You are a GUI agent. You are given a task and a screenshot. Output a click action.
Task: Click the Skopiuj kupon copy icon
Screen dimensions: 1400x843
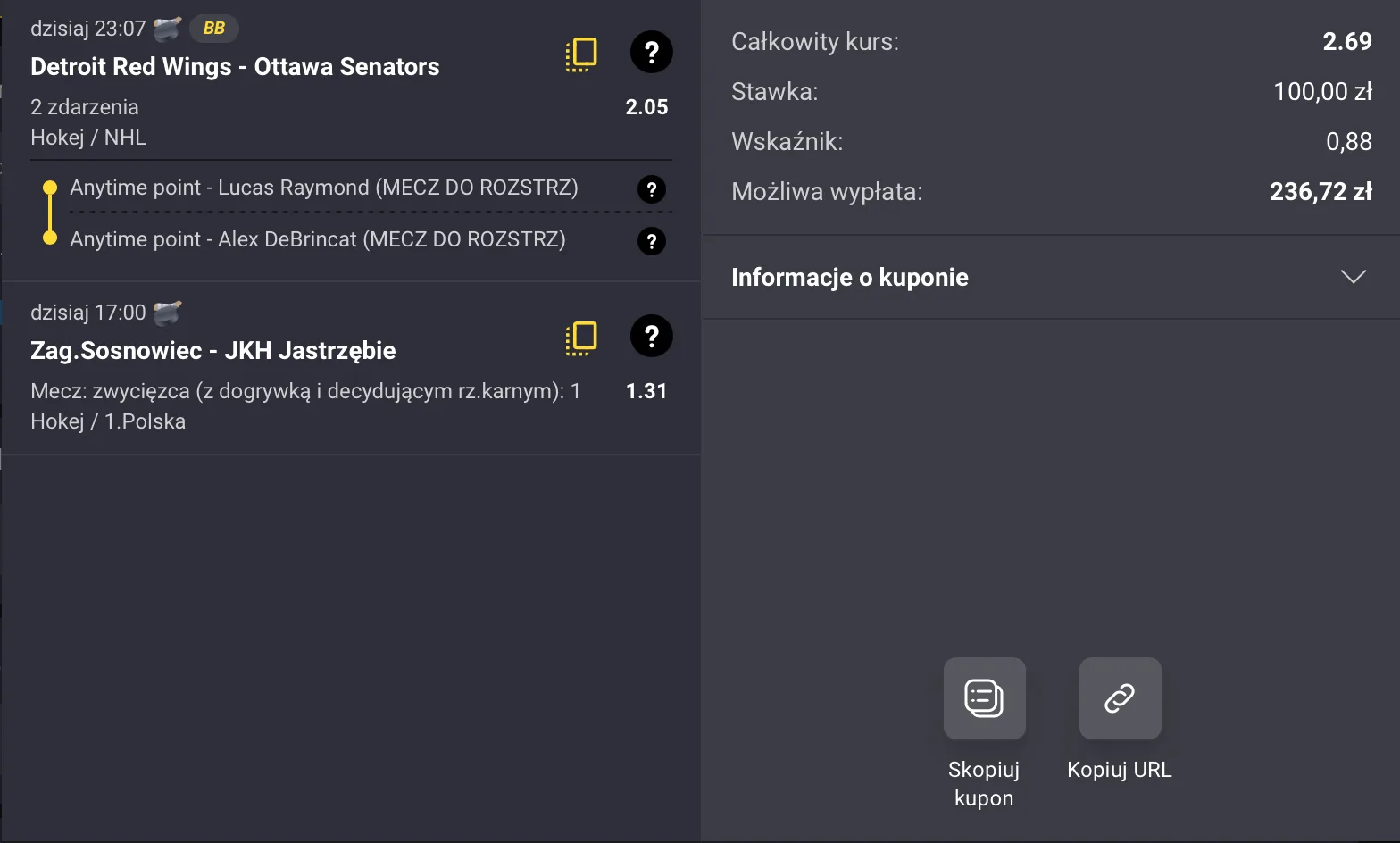click(984, 698)
